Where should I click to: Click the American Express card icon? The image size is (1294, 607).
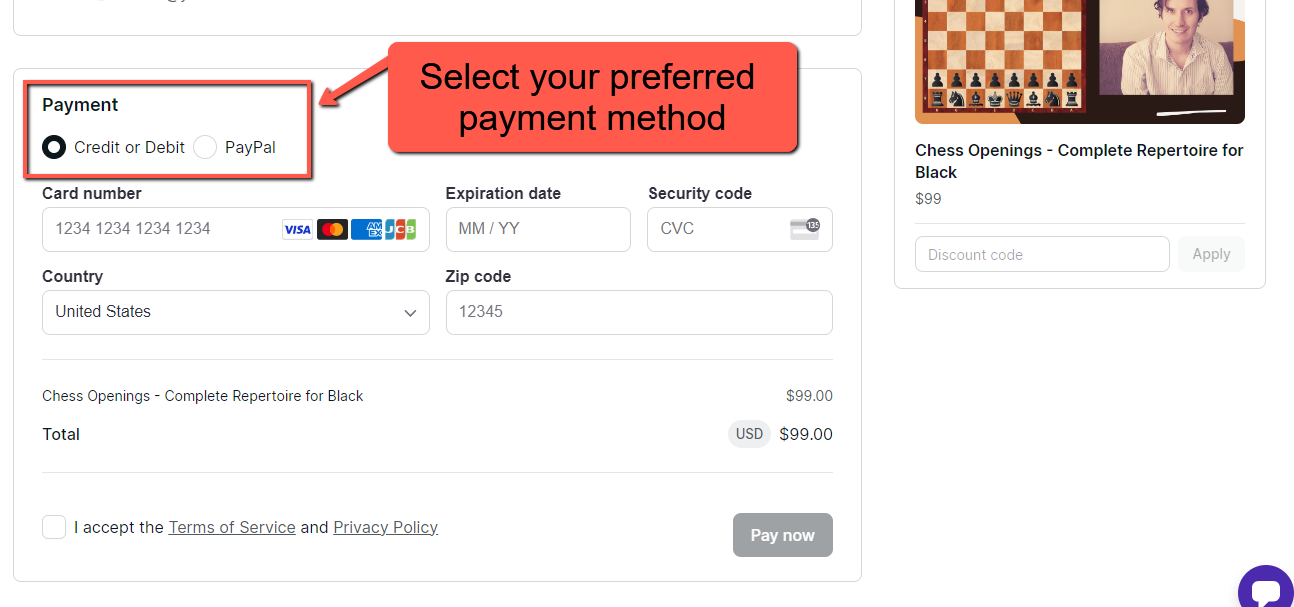click(367, 230)
